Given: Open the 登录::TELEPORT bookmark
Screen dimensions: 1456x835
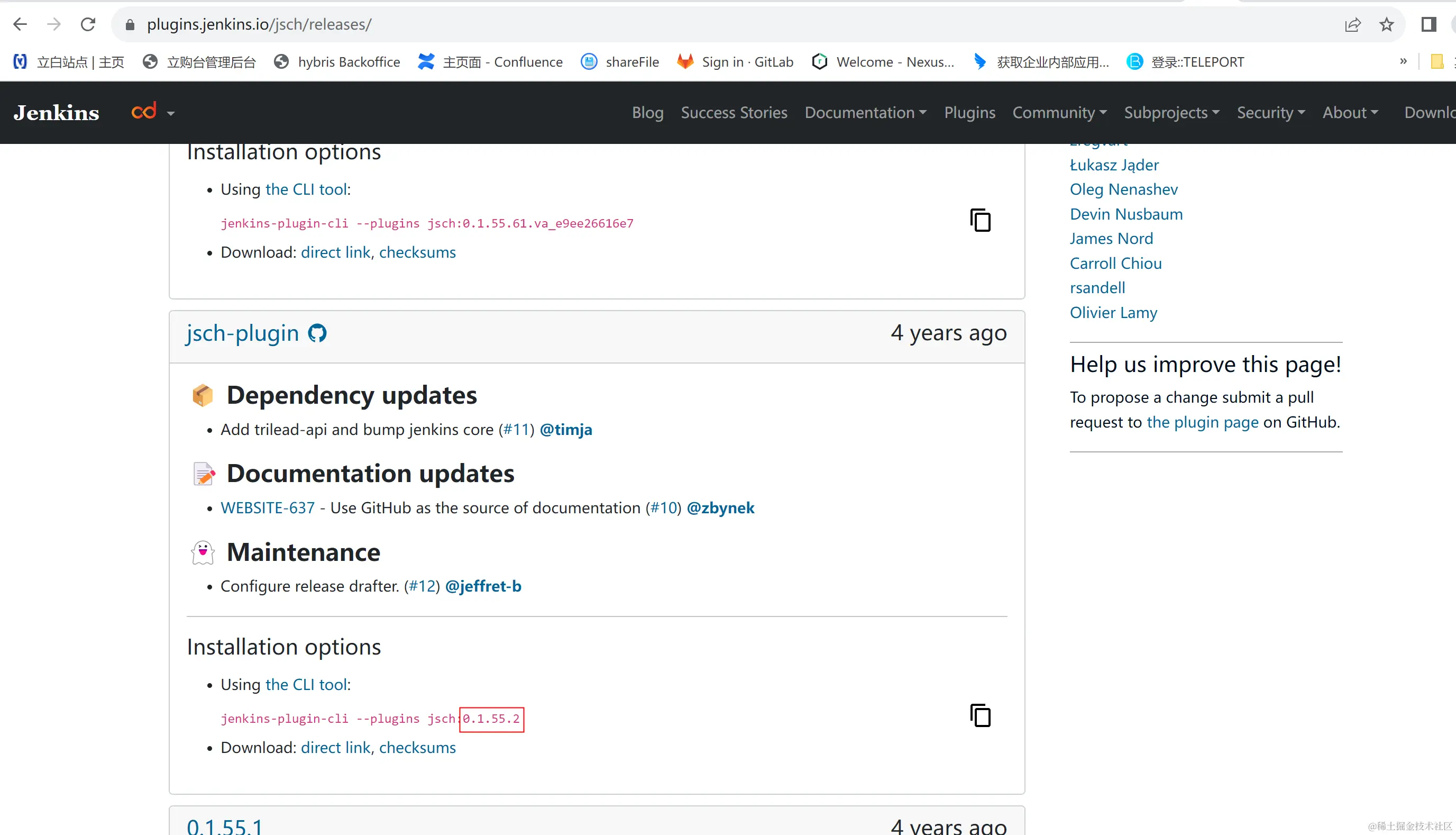Looking at the screenshot, I should [1186, 62].
